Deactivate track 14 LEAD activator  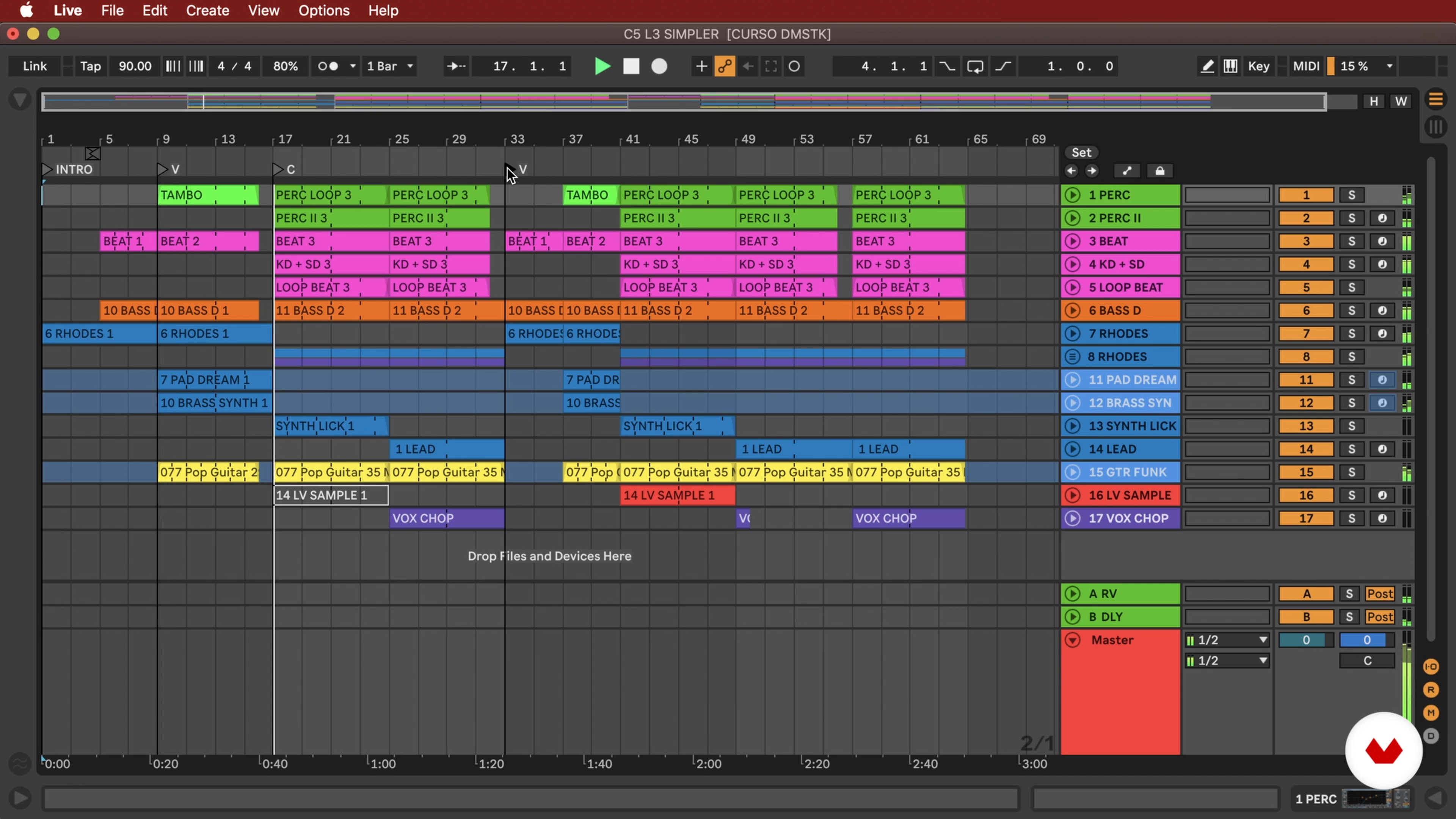[x=1305, y=449]
